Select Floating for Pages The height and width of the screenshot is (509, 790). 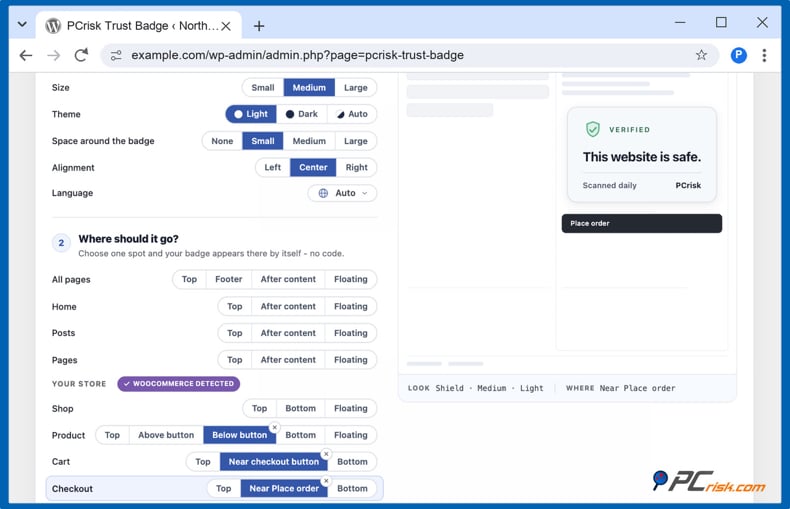point(351,360)
